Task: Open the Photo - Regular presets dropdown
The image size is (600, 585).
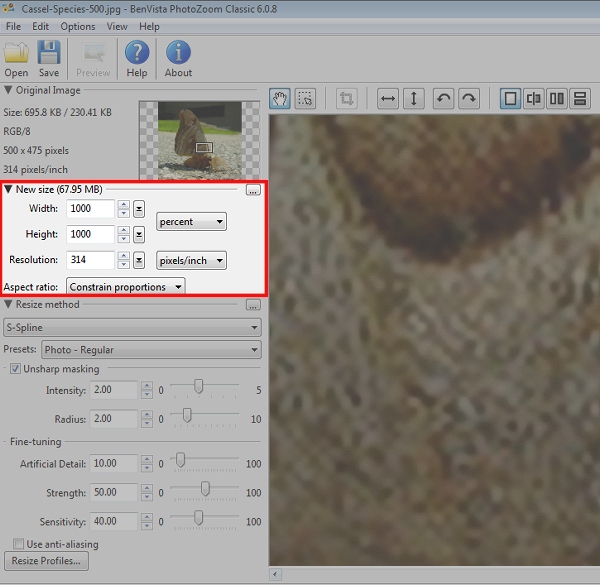Action: (152, 350)
